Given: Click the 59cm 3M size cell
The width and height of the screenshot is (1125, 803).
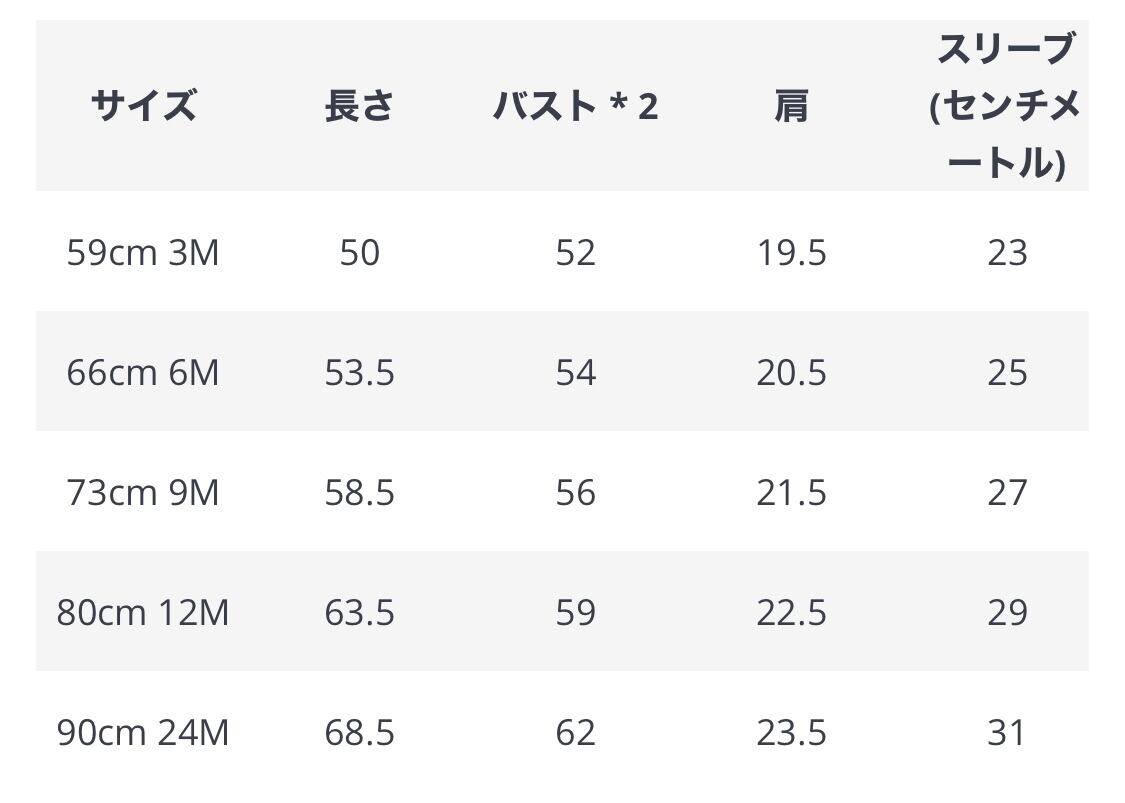Looking at the screenshot, I should point(143,253).
